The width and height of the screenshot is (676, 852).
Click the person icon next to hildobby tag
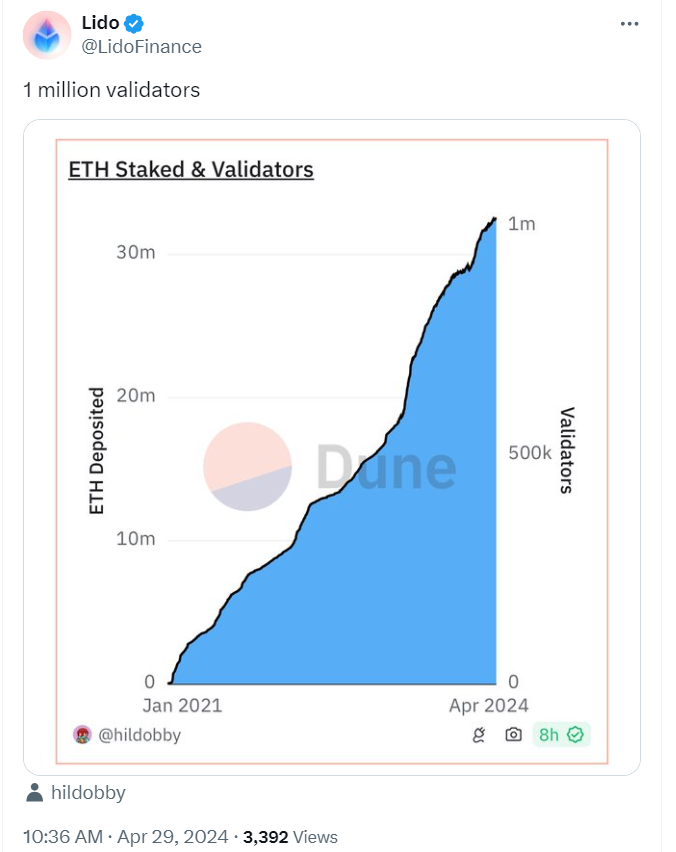[35, 793]
